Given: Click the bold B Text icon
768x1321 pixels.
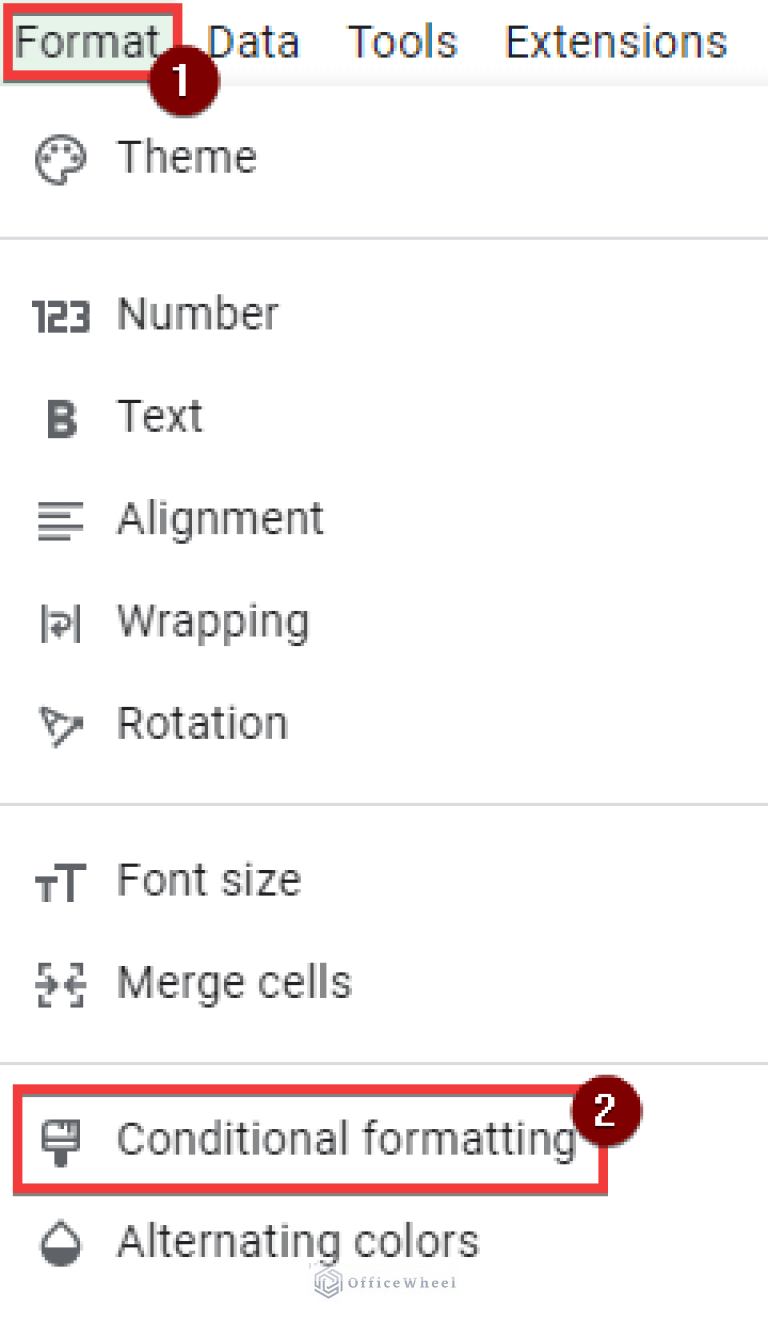Looking at the screenshot, I should [60, 419].
